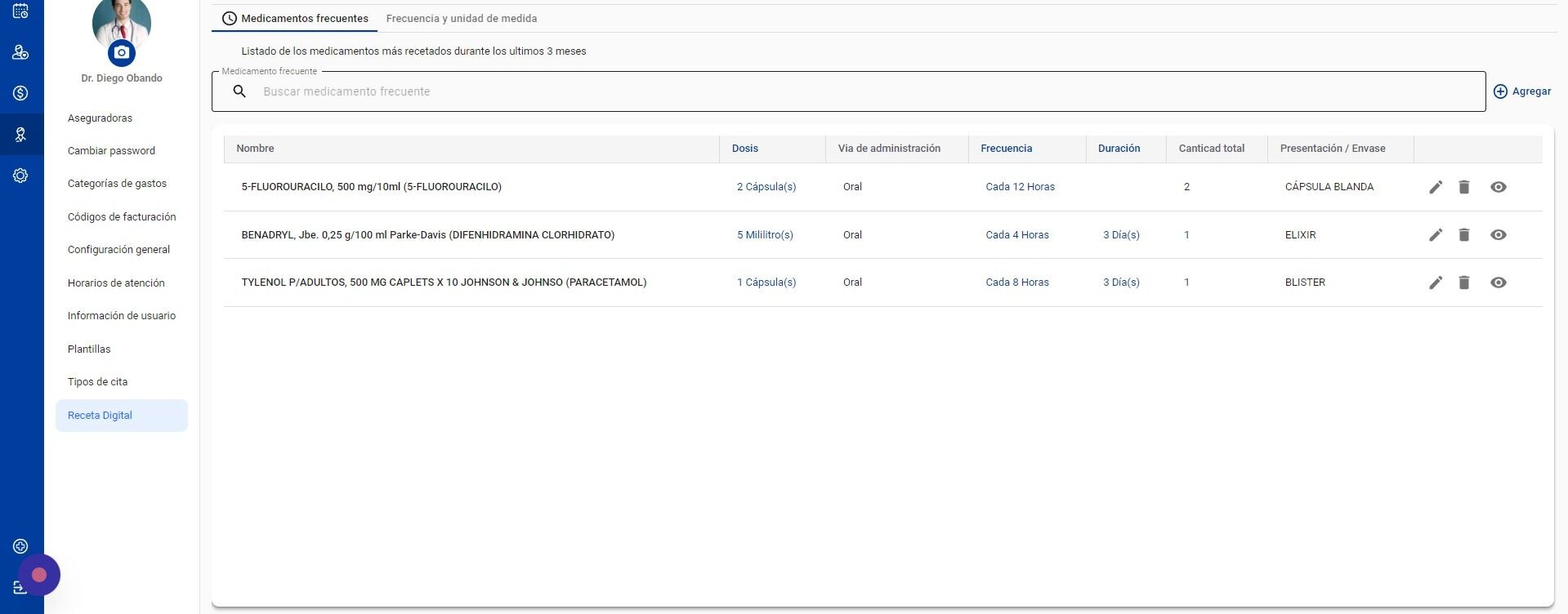
Task: Click the support lifebuoy icon at the sidebar bottom
Action: pos(20,546)
